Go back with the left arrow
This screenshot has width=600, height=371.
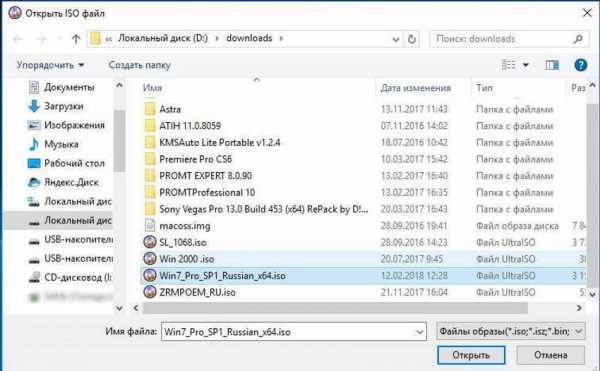[x=18, y=39]
